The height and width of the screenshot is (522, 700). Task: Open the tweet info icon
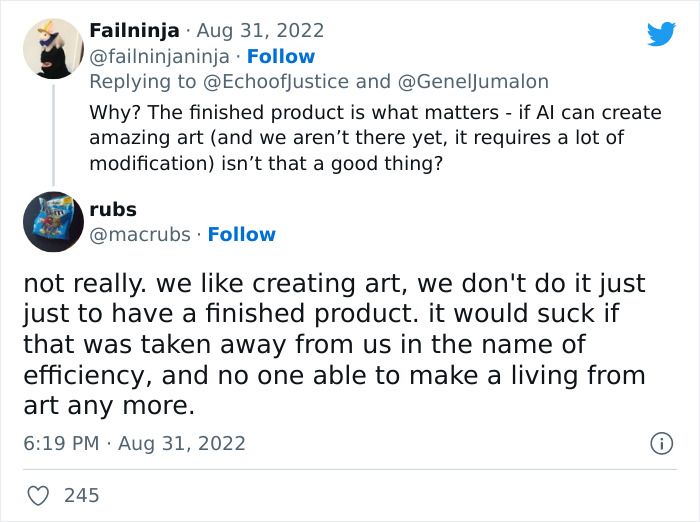pos(660,443)
